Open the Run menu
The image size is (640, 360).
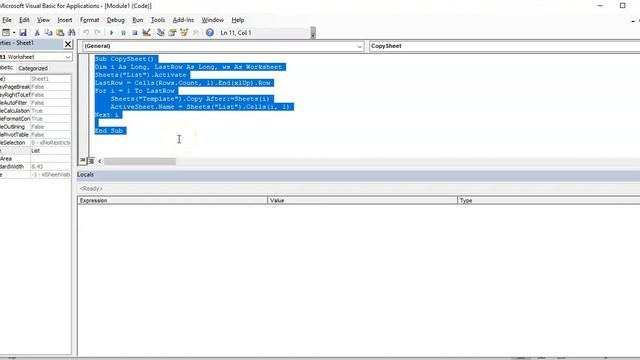pyautogui.click(x=138, y=20)
